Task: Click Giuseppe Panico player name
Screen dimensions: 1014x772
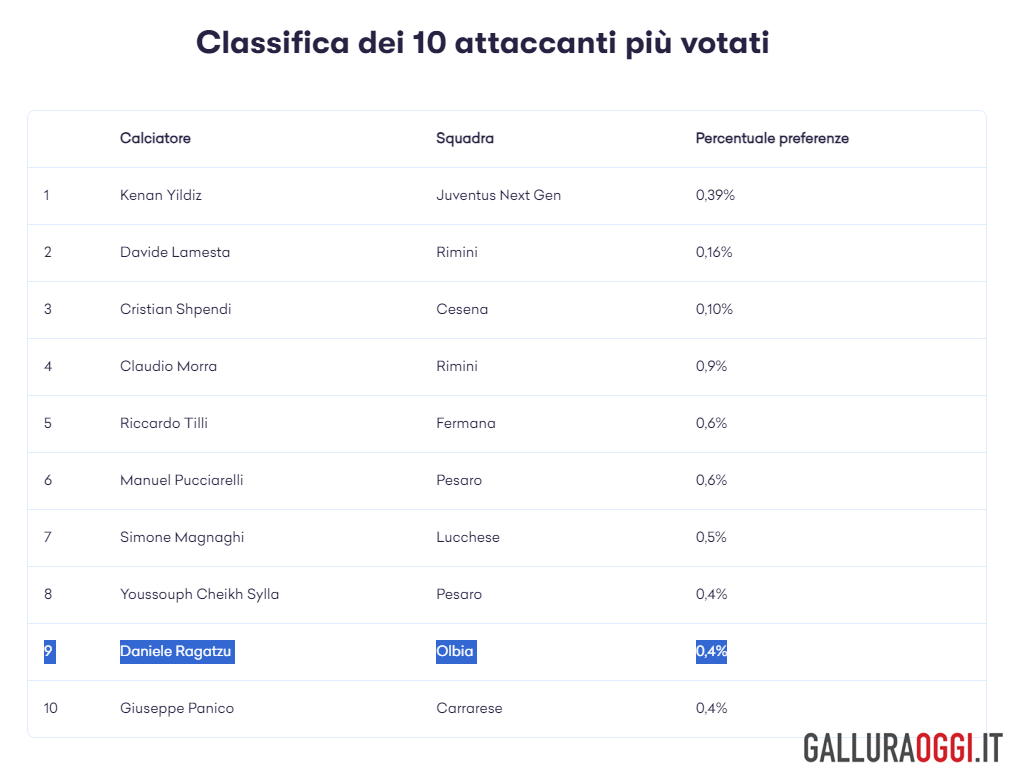Action: tap(177, 708)
